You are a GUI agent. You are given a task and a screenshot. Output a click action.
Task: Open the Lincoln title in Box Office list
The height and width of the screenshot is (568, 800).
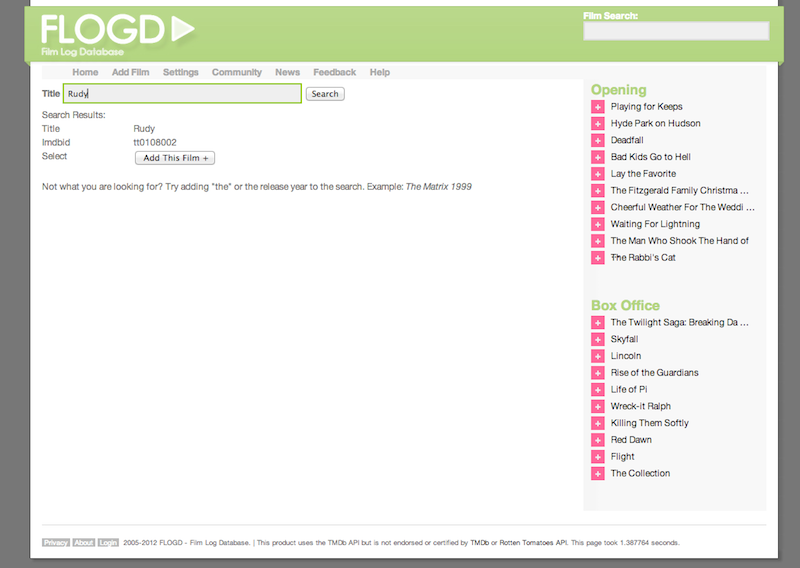coord(626,356)
